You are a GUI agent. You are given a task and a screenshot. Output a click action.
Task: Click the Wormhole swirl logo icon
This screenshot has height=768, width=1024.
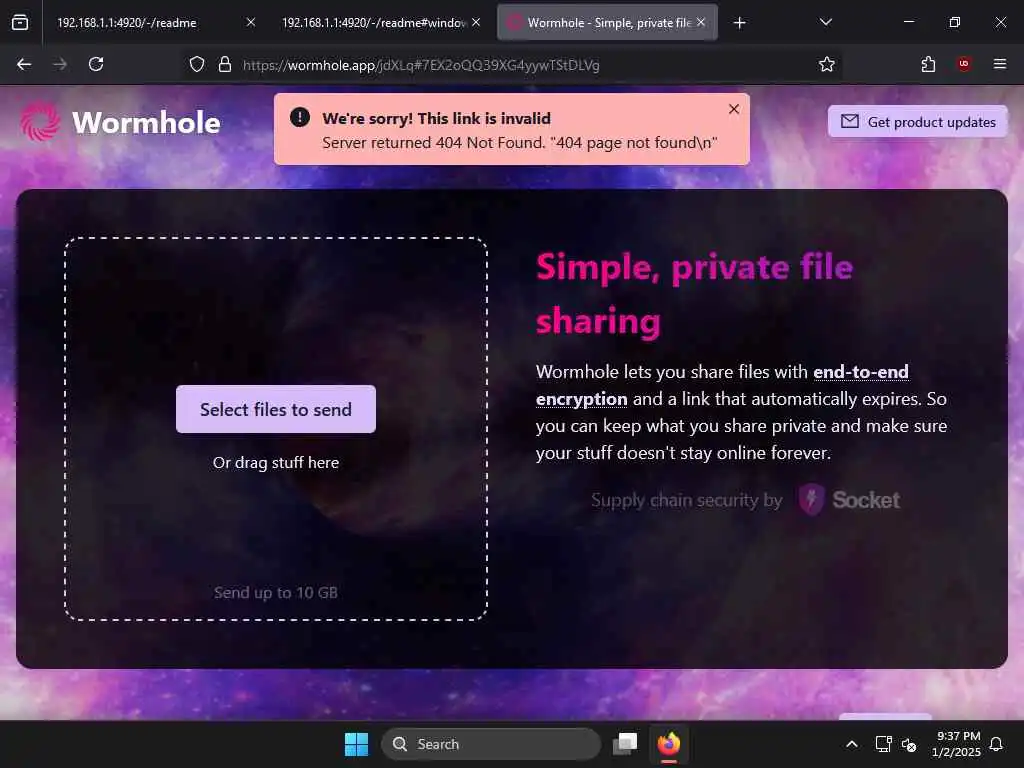pos(40,121)
